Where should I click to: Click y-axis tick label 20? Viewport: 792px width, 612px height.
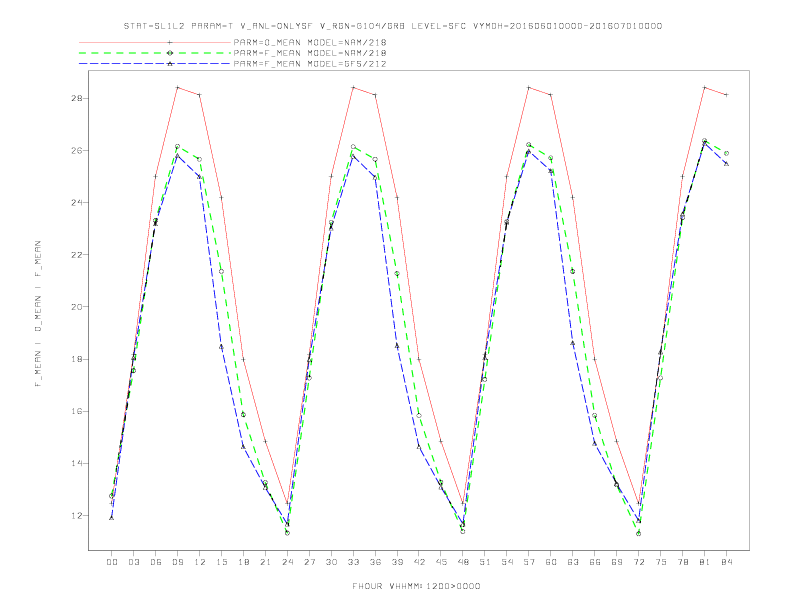pos(77,307)
